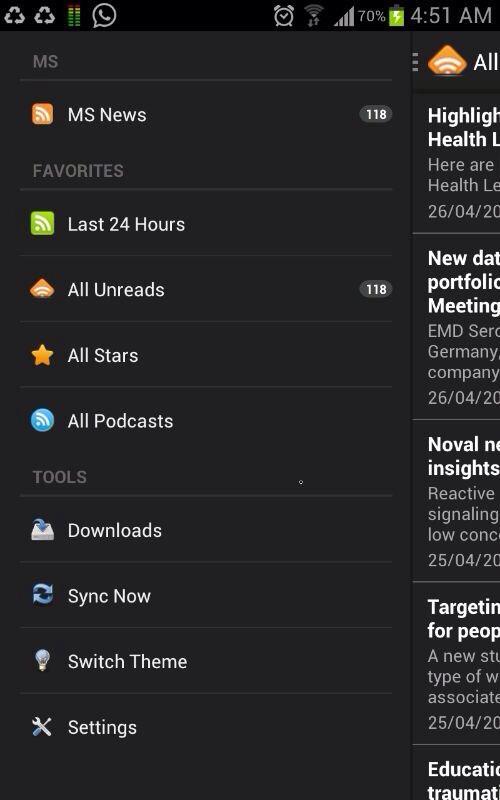Tap the WhatsApp notification icon in the status bar

(x=104, y=15)
